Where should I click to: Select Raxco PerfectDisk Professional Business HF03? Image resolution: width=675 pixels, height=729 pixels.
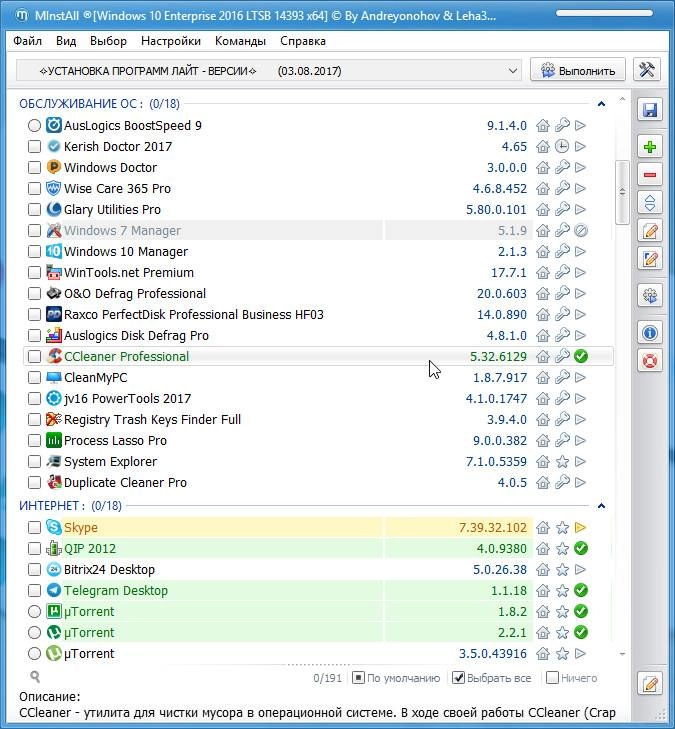point(318,314)
